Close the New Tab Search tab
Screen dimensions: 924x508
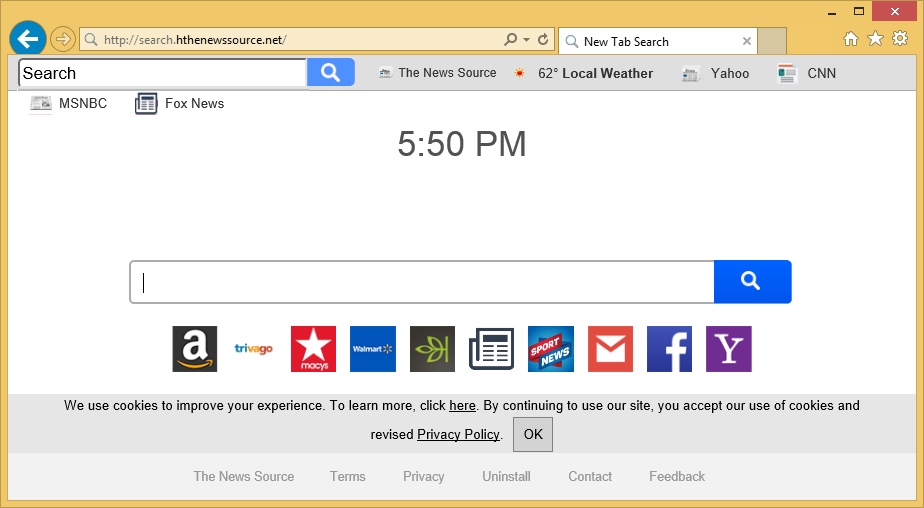click(747, 41)
